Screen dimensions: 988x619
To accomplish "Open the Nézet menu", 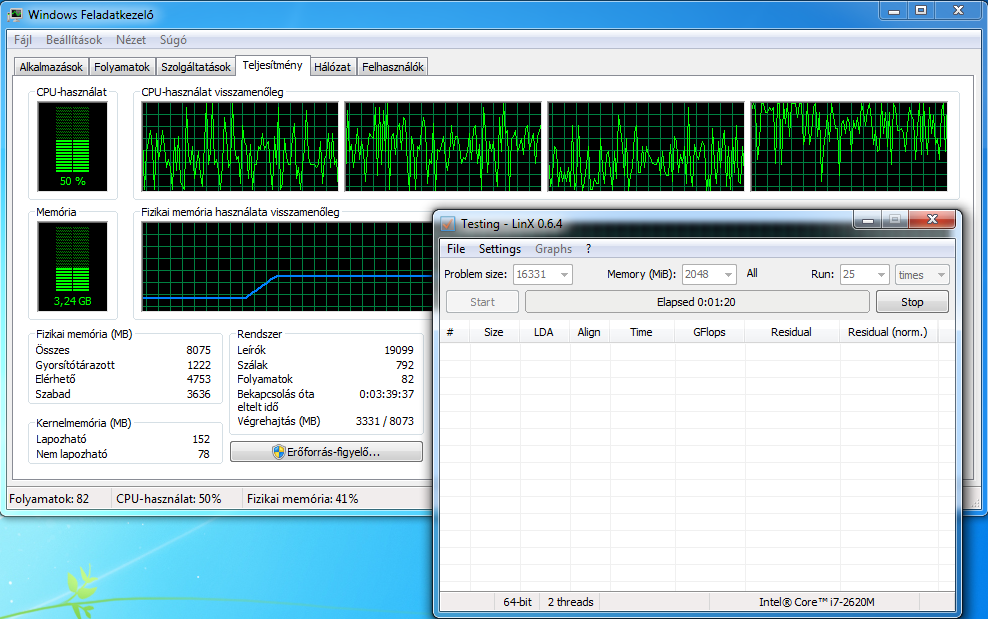I will point(131,40).
